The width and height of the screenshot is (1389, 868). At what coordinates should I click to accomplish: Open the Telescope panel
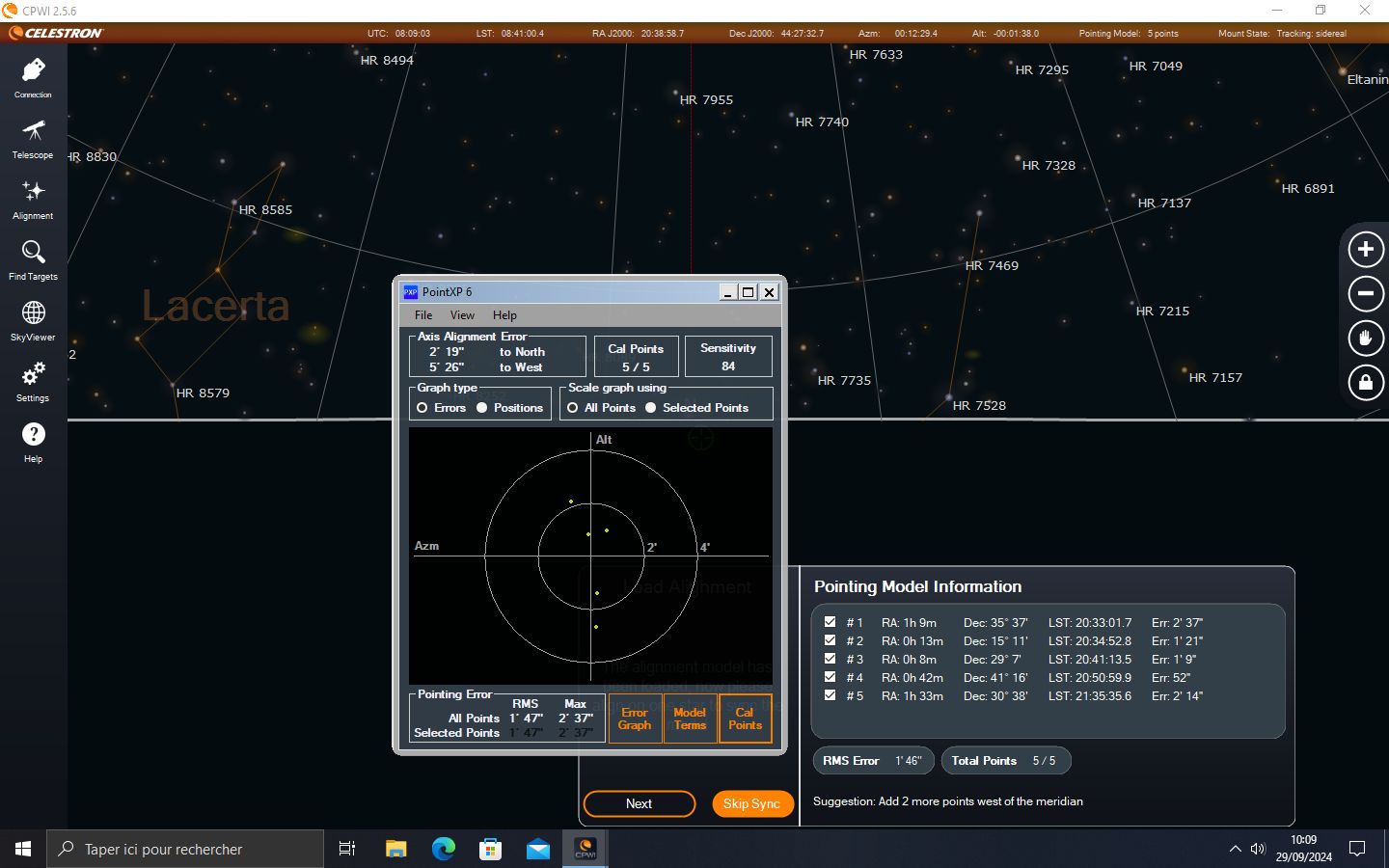pos(33,138)
